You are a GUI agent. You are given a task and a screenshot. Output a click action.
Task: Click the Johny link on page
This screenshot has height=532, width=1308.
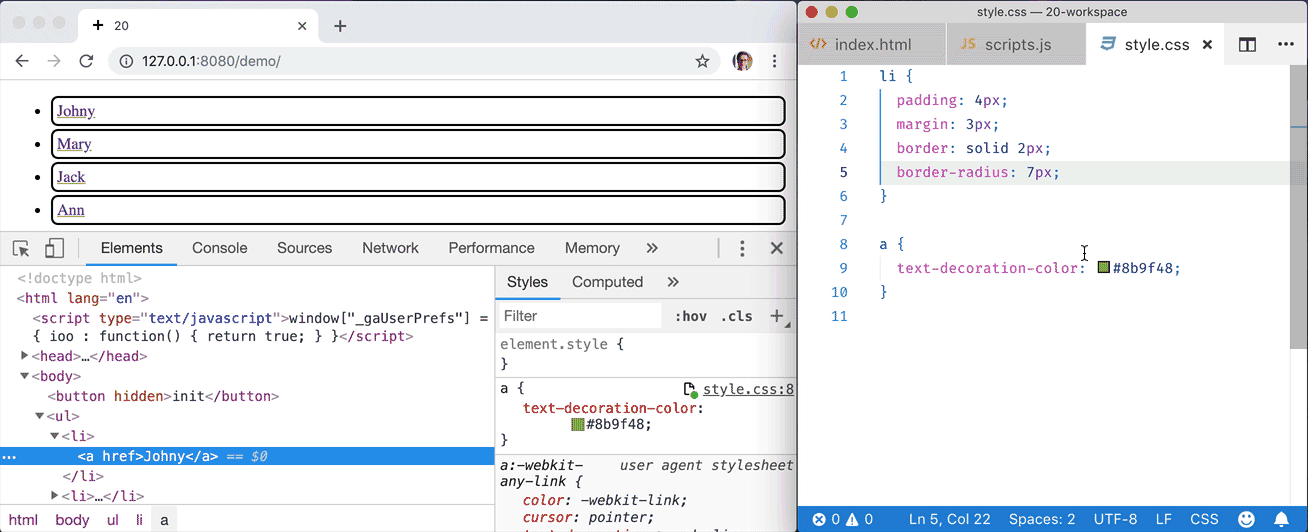76,111
